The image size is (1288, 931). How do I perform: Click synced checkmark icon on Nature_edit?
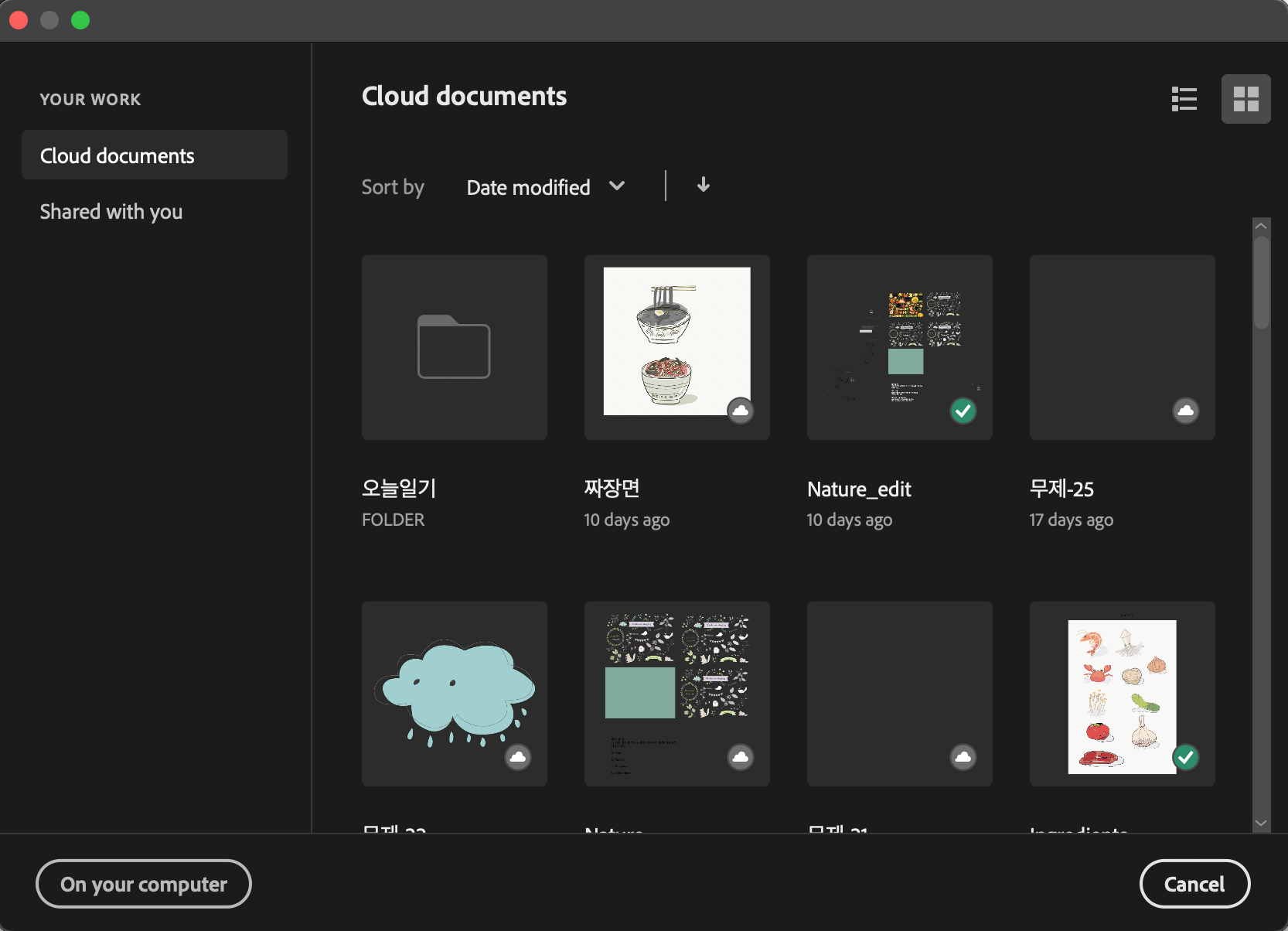tap(963, 411)
